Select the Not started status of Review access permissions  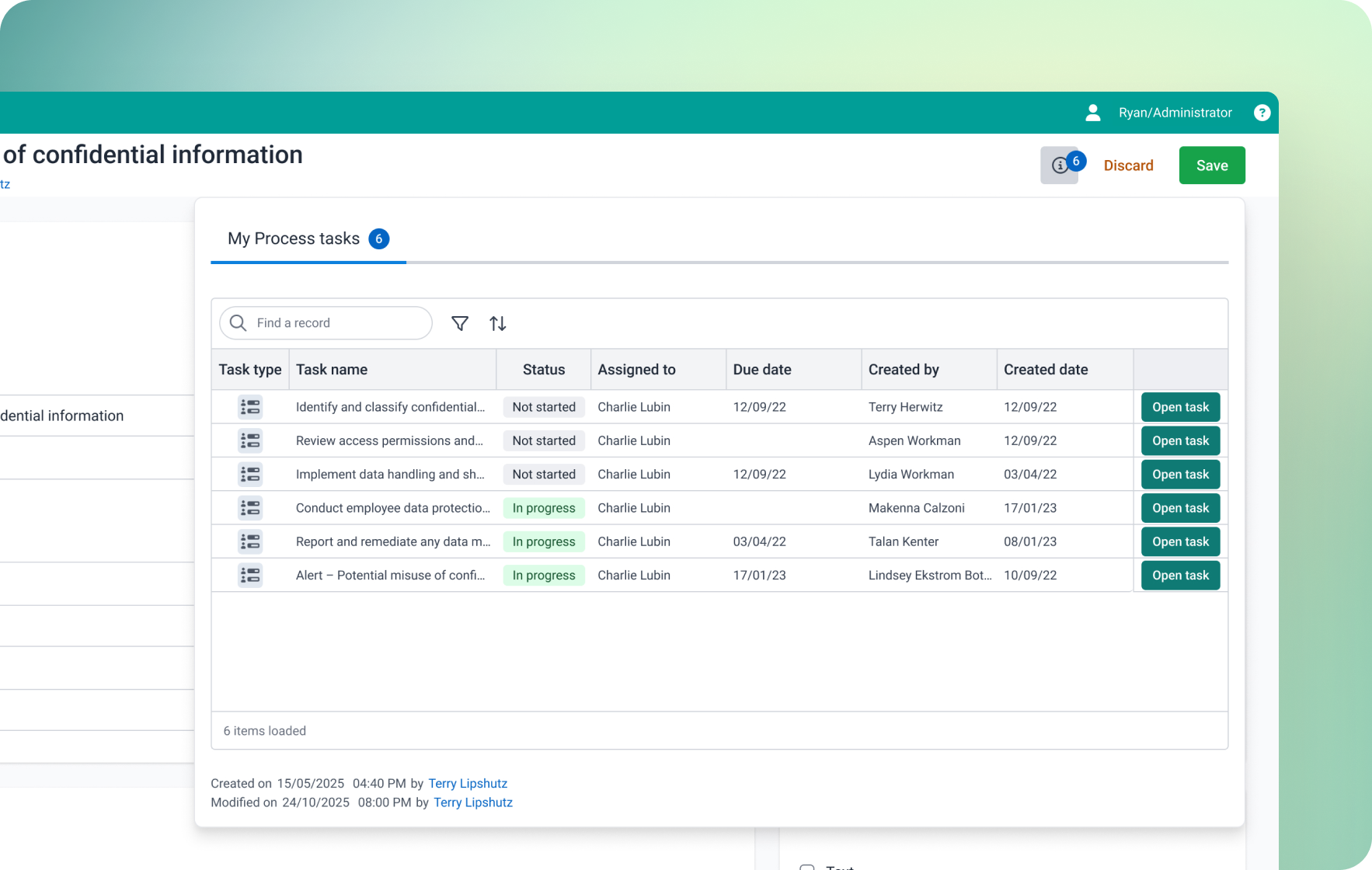543,440
